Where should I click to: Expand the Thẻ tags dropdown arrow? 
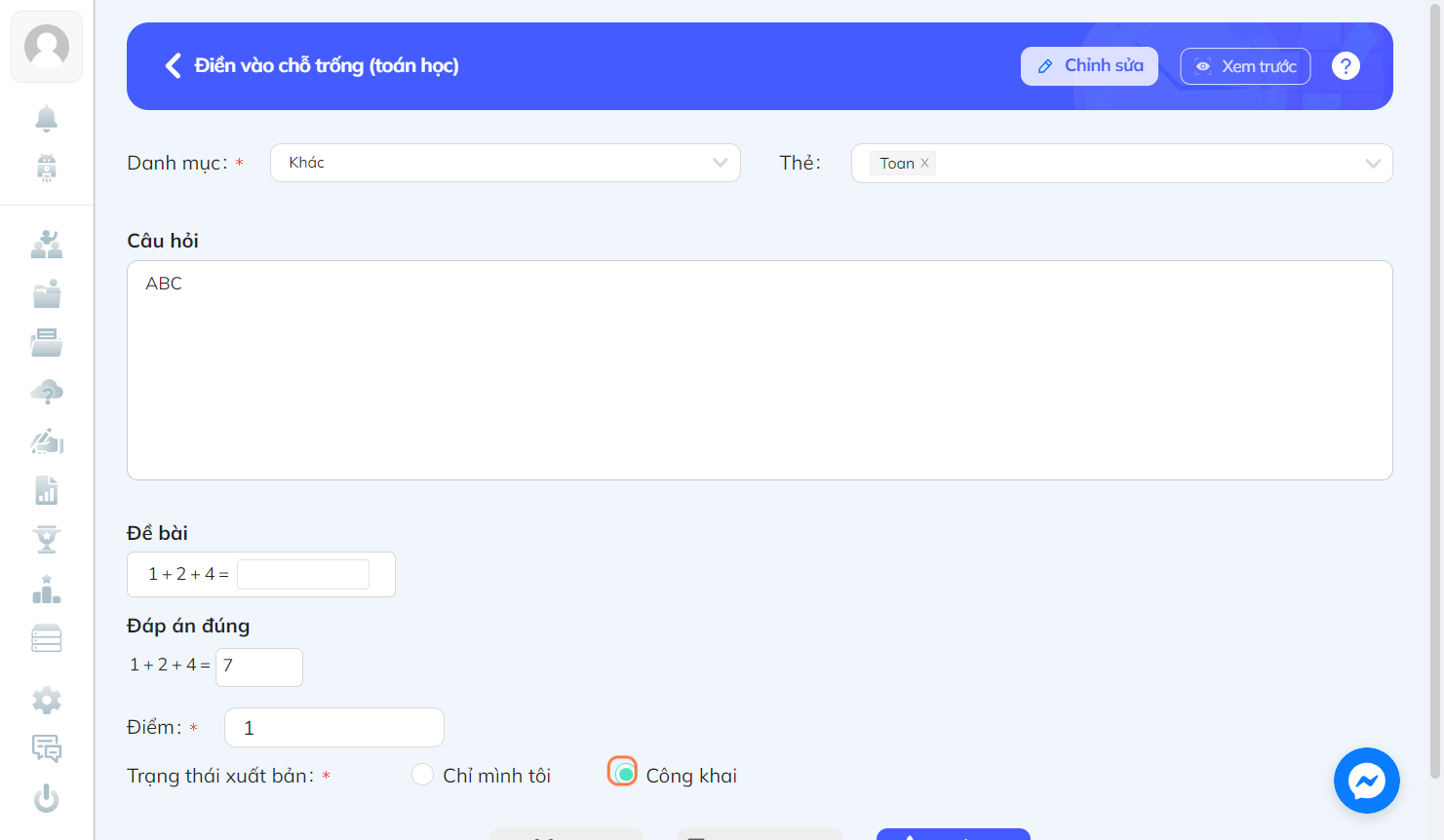[1373, 164]
